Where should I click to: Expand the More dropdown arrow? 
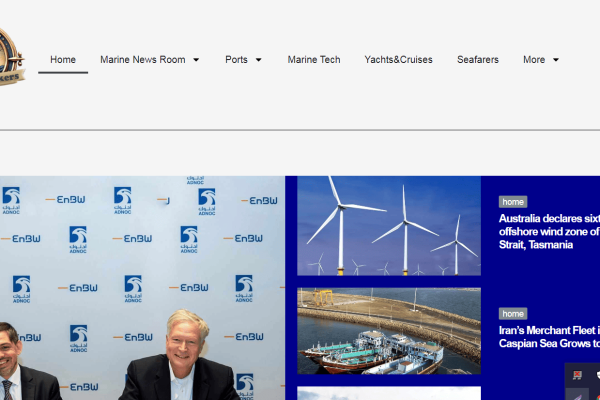[556, 60]
